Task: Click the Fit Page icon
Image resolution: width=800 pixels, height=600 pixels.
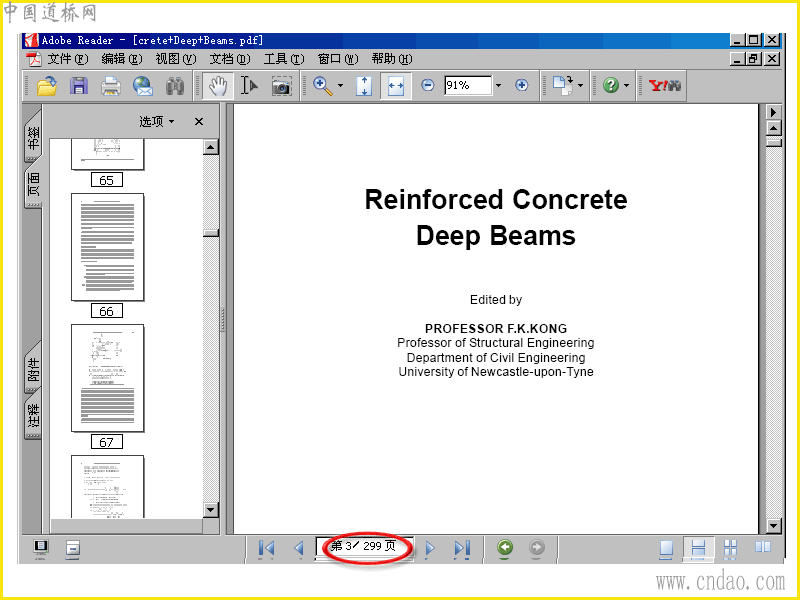Action: (x=364, y=86)
